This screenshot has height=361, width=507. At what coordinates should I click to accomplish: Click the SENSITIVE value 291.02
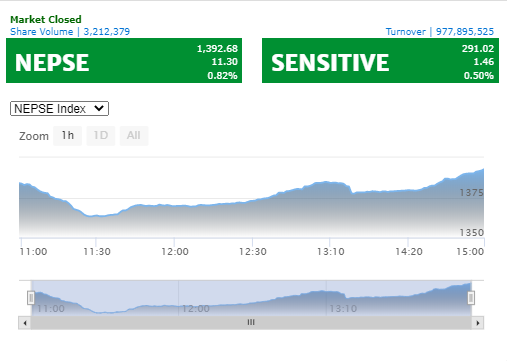pos(478,49)
